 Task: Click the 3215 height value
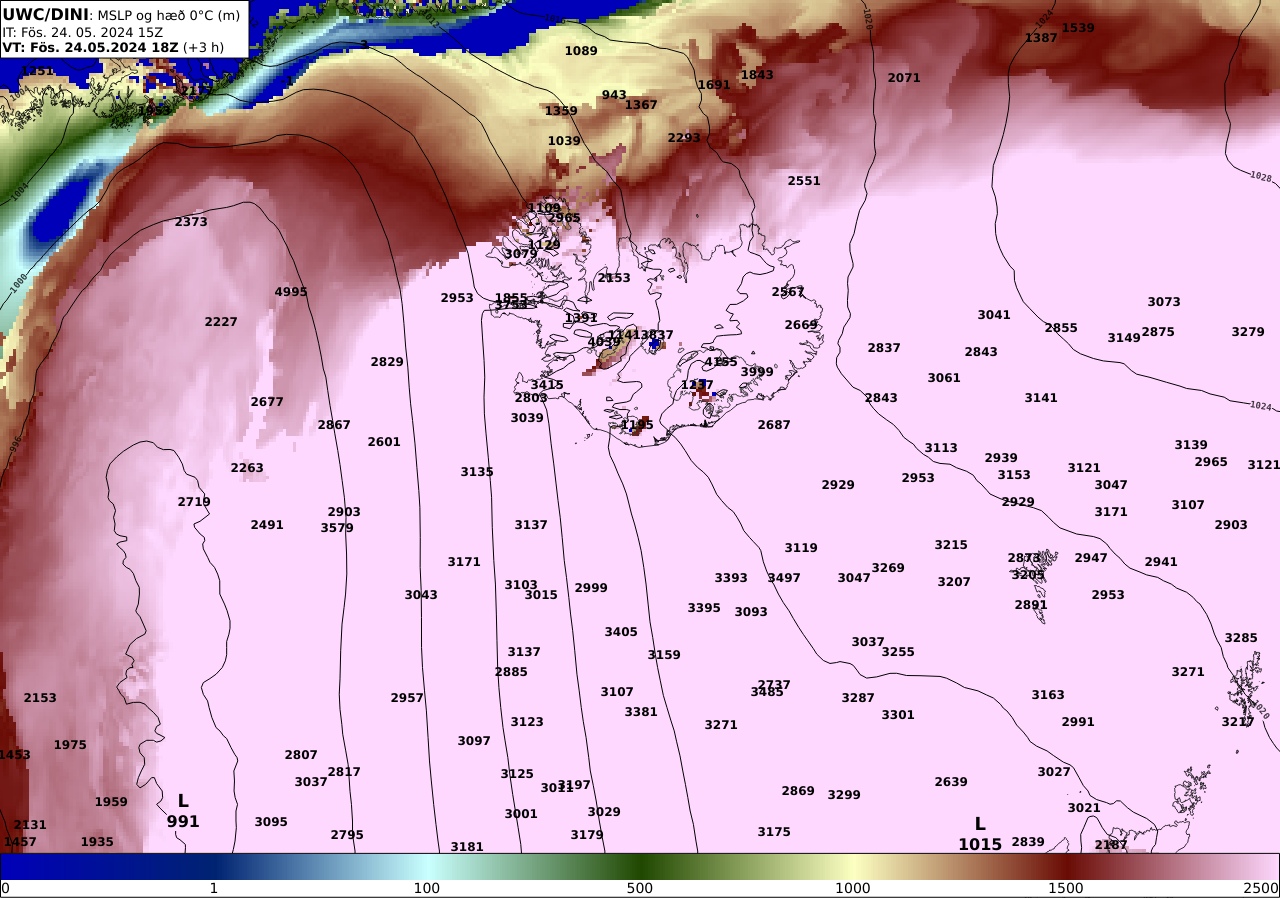951,545
